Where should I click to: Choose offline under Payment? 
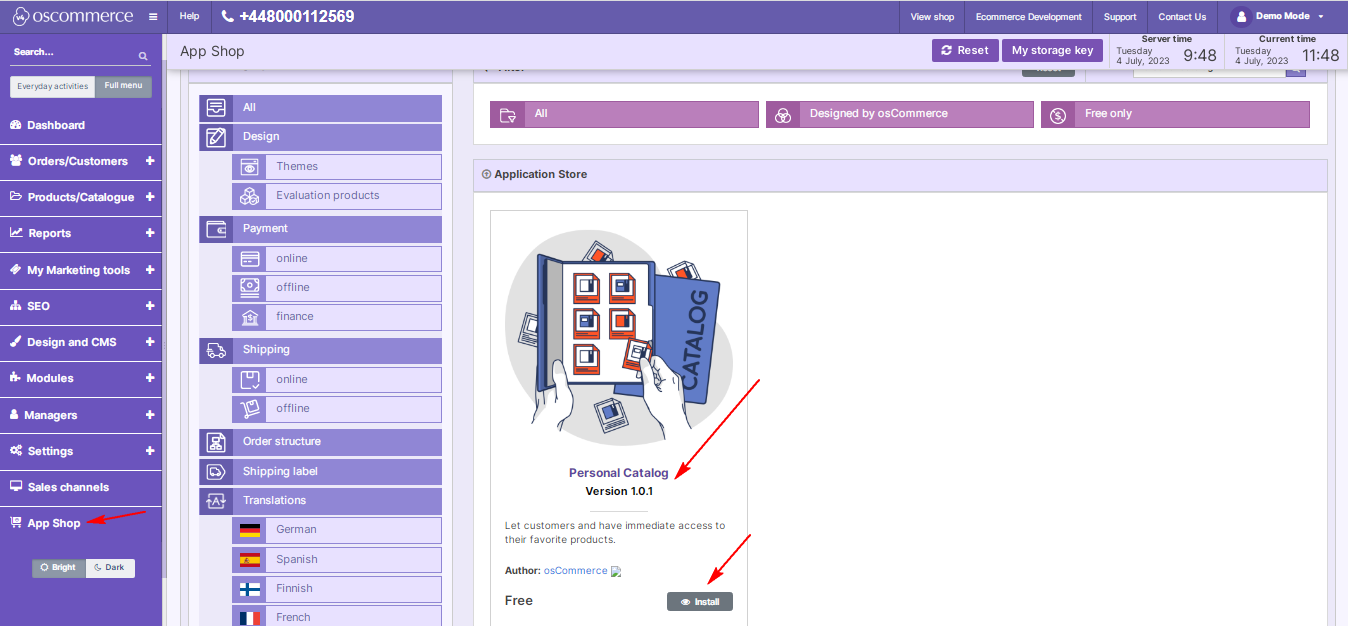[337, 288]
